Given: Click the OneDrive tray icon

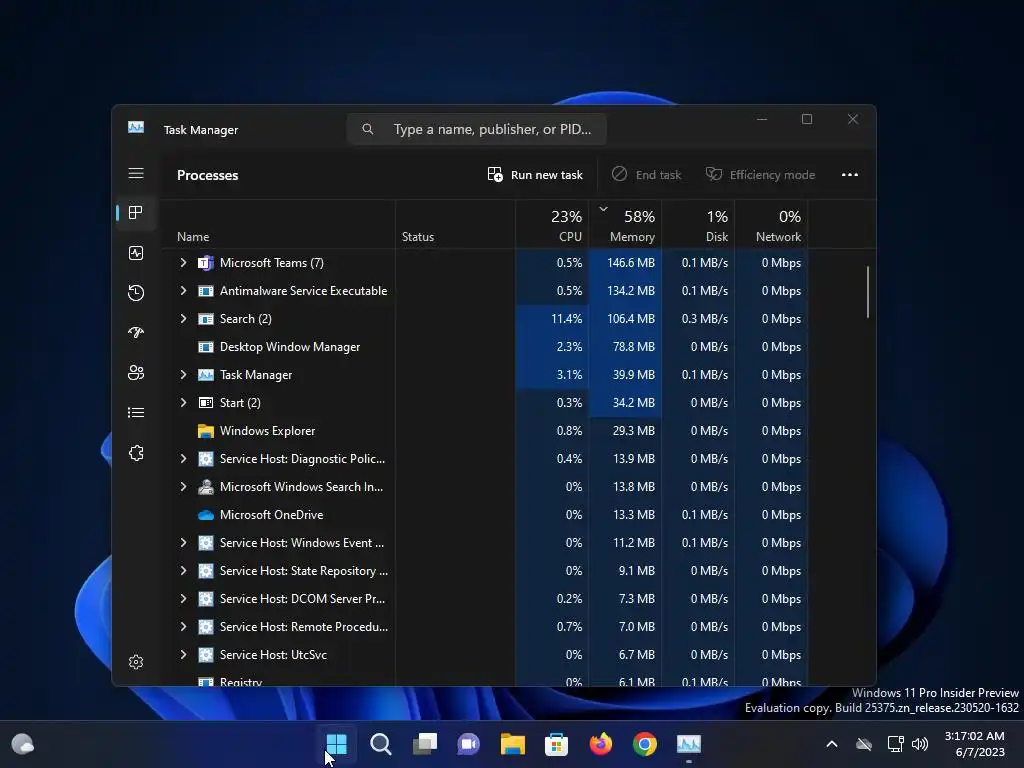Looking at the screenshot, I should click(864, 744).
